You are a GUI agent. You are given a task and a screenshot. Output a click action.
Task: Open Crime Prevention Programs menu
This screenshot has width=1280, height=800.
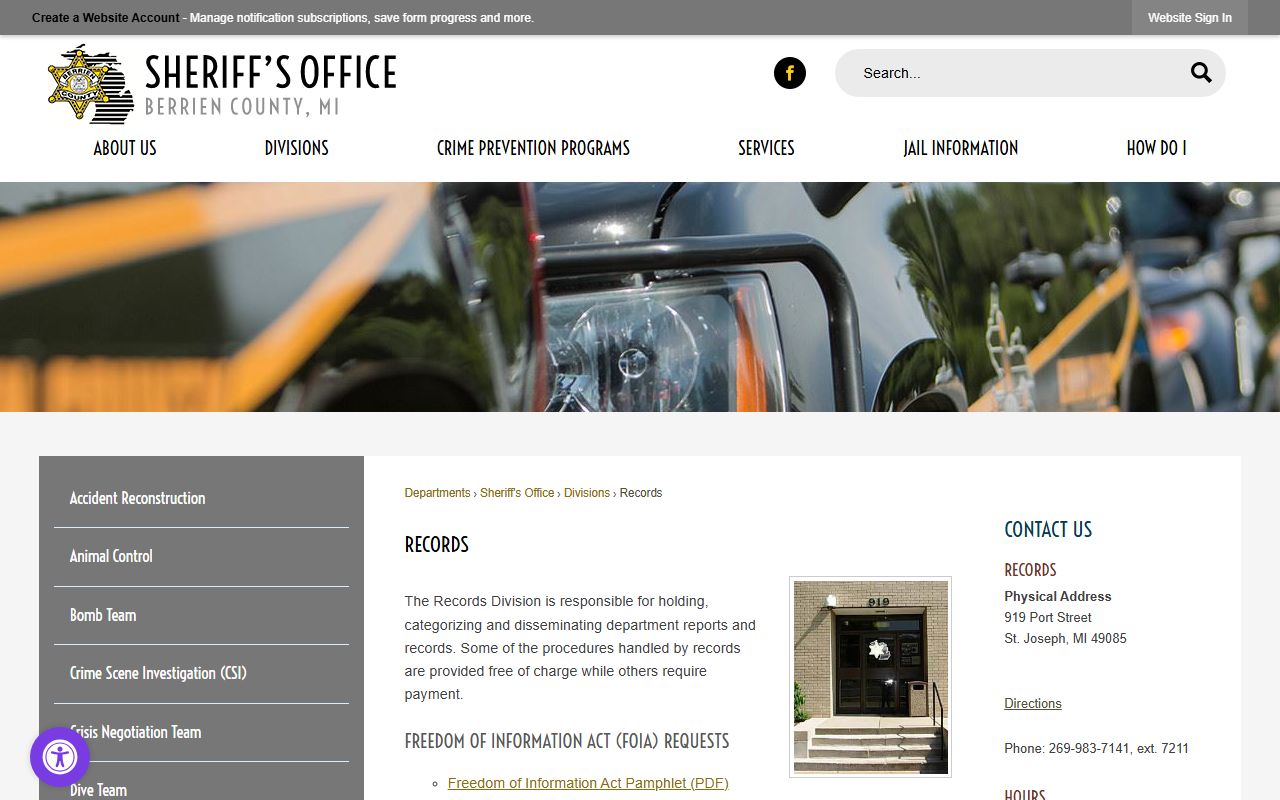(x=533, y=148)
